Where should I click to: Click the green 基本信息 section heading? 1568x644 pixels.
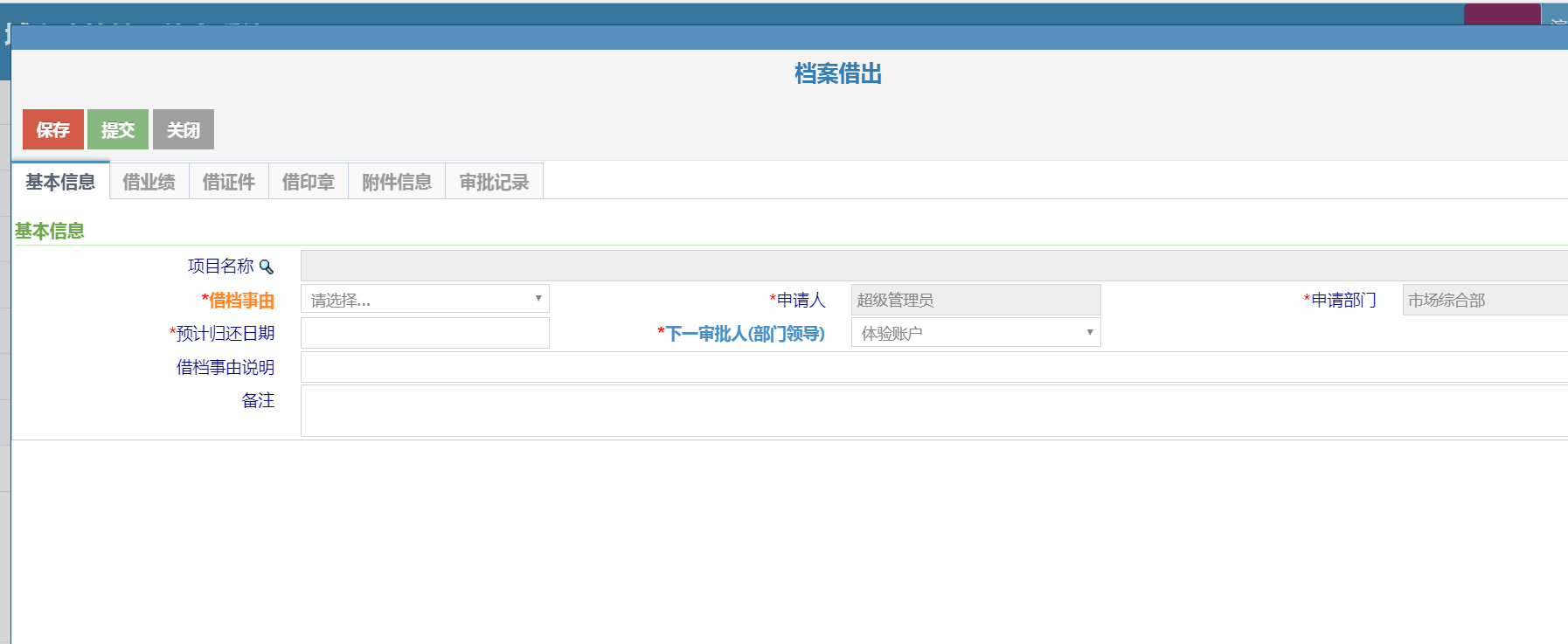pyautogui.click(x=50, y=231)
